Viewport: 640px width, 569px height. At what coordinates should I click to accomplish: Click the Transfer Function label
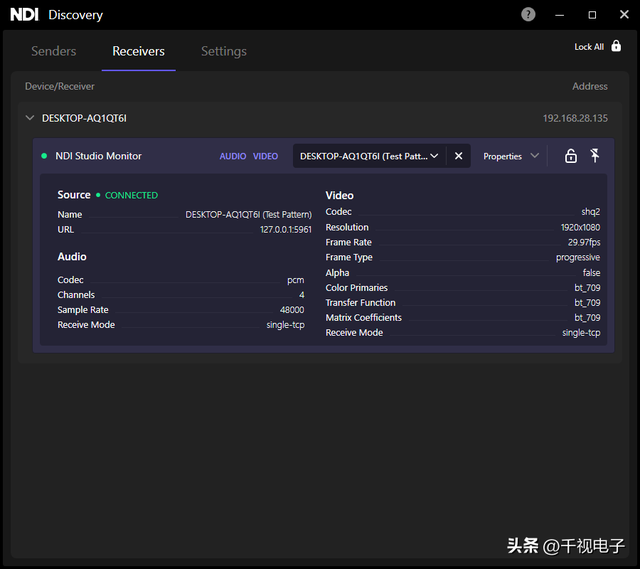360,303
